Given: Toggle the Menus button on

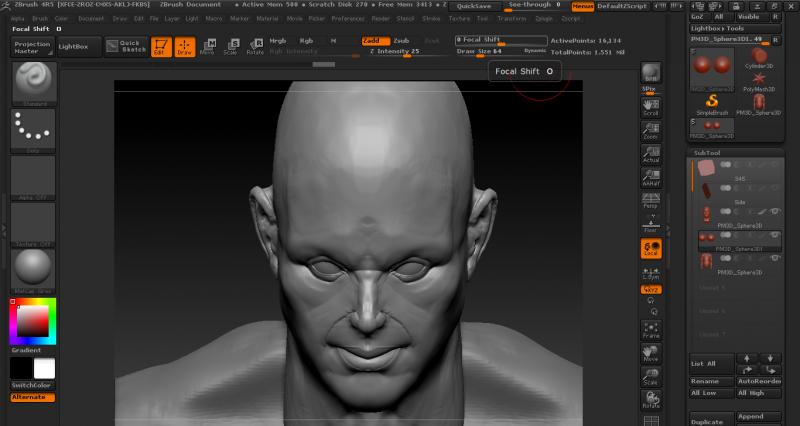Looking at the screenshot, I should click(582, 5).
